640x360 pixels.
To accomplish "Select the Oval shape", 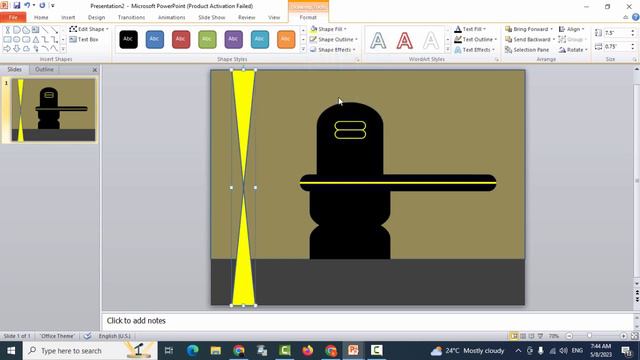I will (17, 40).
